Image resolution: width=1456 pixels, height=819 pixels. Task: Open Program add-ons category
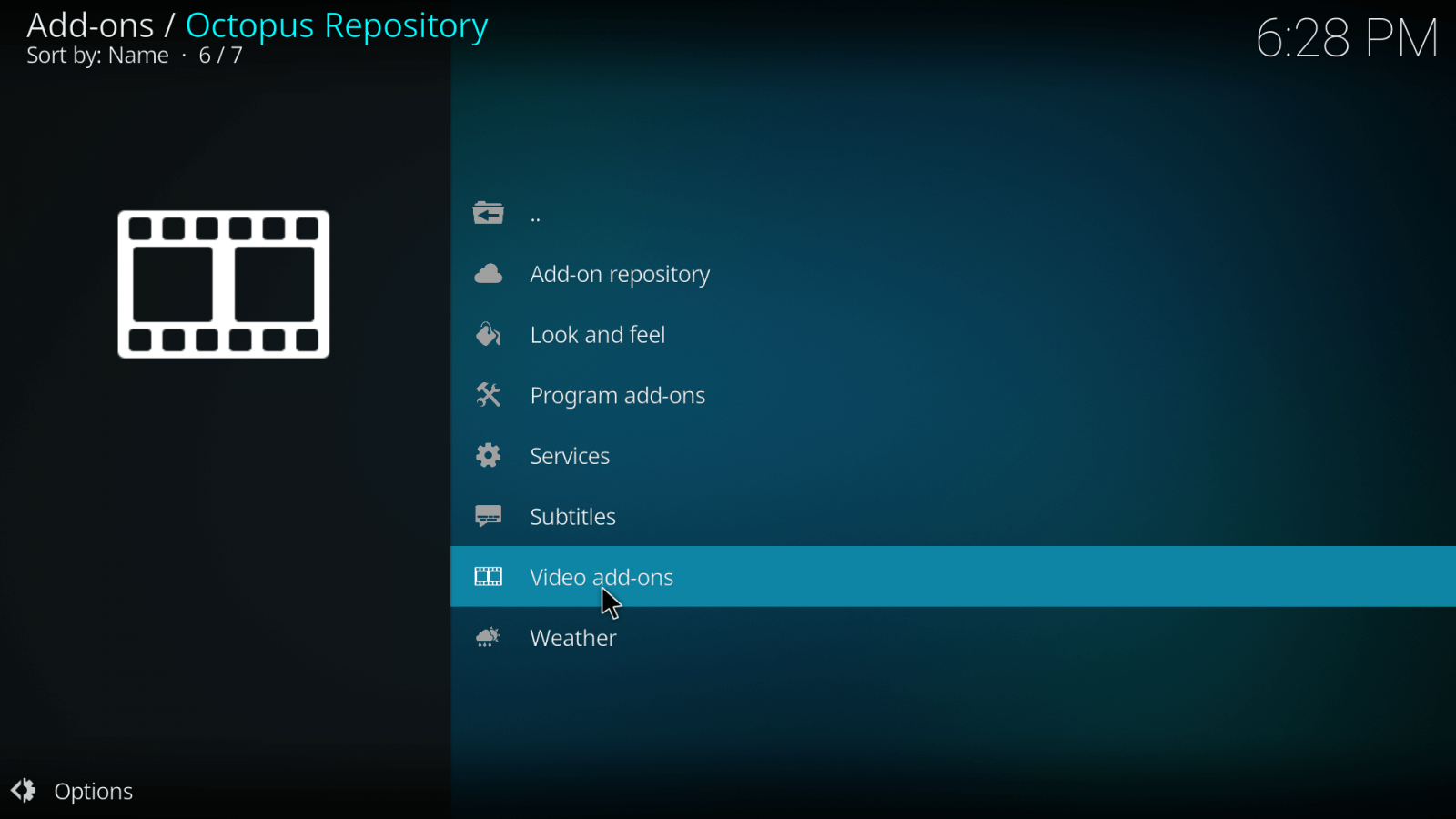[953, 395]
